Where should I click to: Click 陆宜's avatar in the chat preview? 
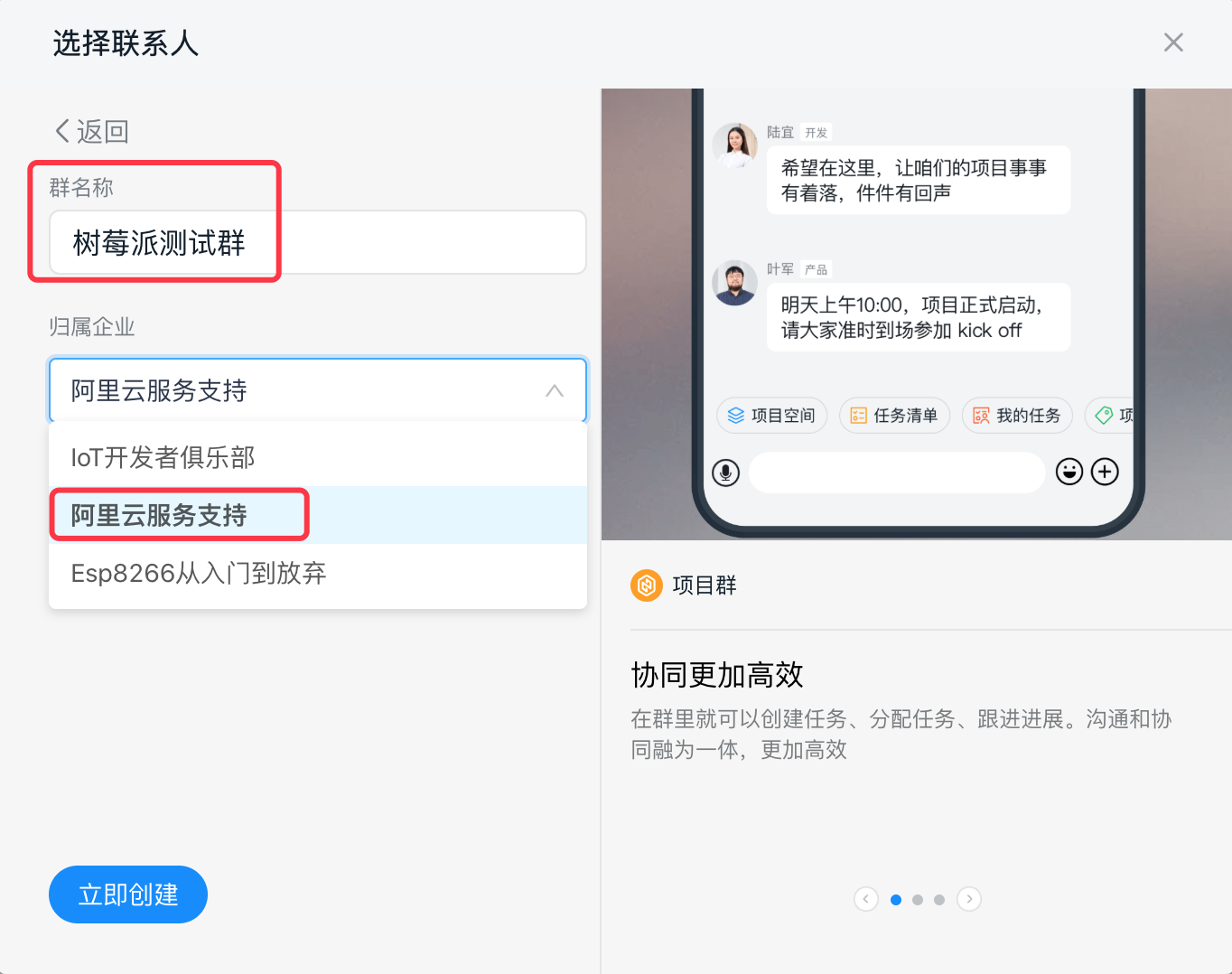(x=734, y=146)
